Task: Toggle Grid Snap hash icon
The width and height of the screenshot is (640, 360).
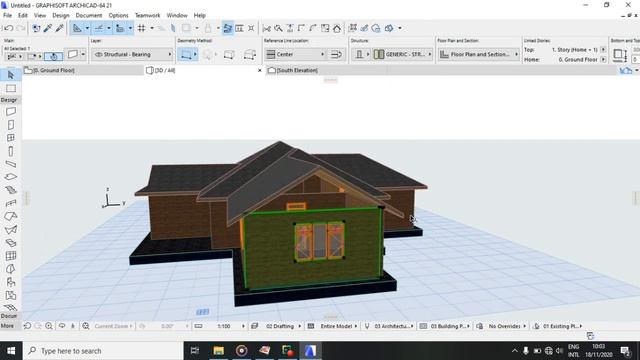Action: pyautogui.click(x=142, y=28)
